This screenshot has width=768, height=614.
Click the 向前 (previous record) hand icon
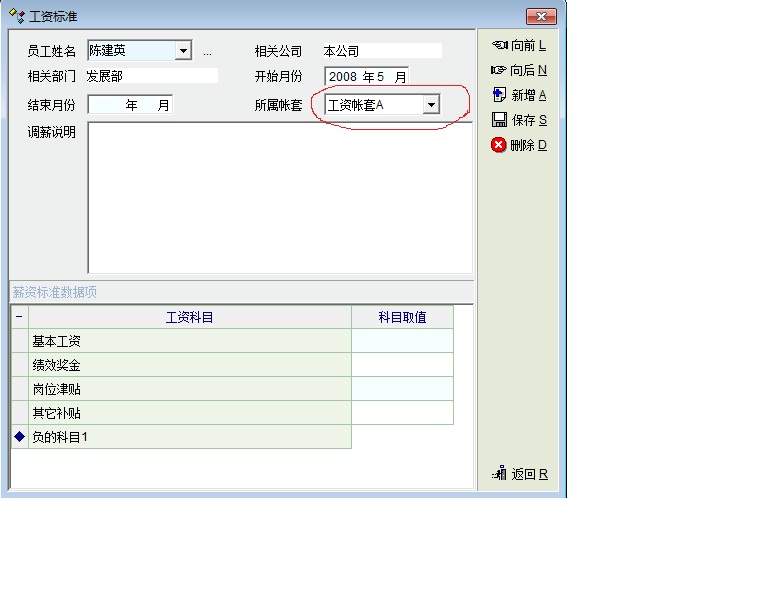coord(499,45)
